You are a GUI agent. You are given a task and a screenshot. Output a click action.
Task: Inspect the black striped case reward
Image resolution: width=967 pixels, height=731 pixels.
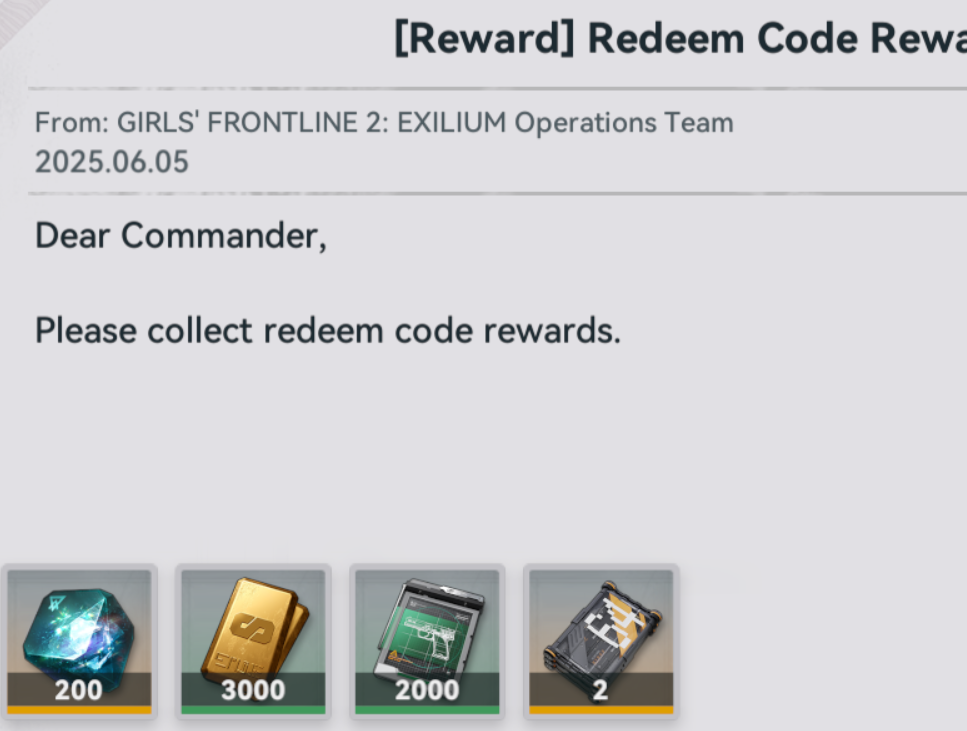pyautogui.click(x=601, y=638)
